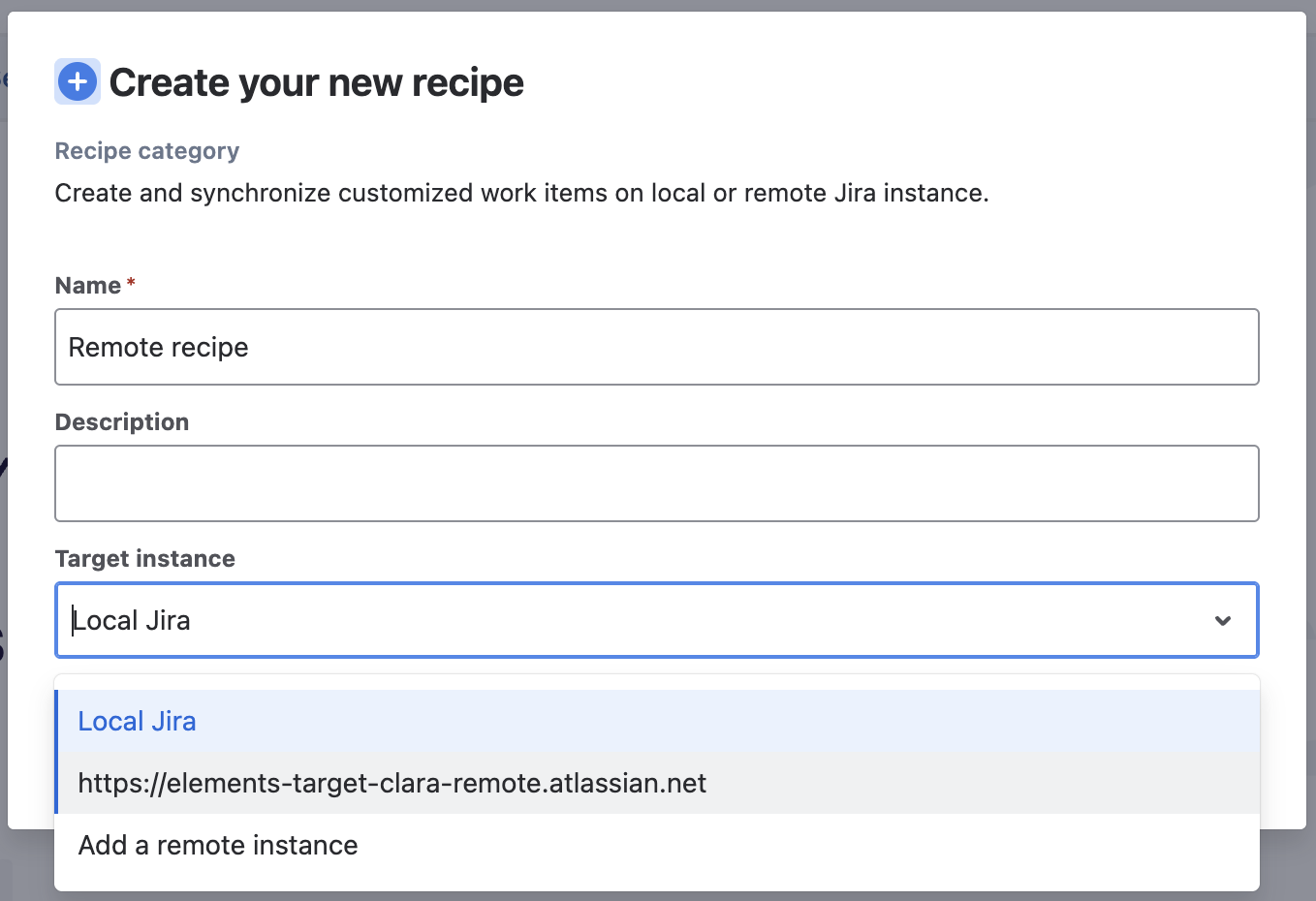The width and height of the screenshot is (1316, 901).
Task: Open the Target instance combo box
Action: tap(657, 620)
